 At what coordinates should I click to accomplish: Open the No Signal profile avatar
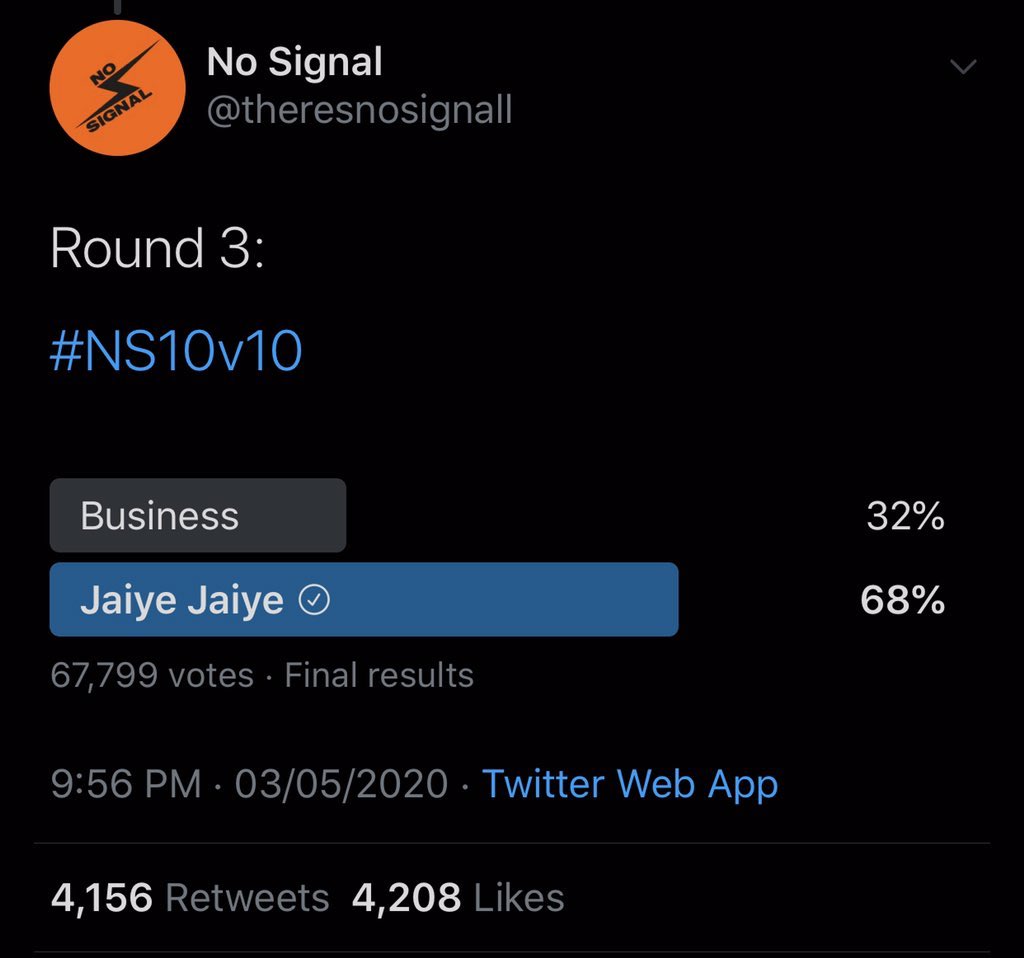pos(117,89)
